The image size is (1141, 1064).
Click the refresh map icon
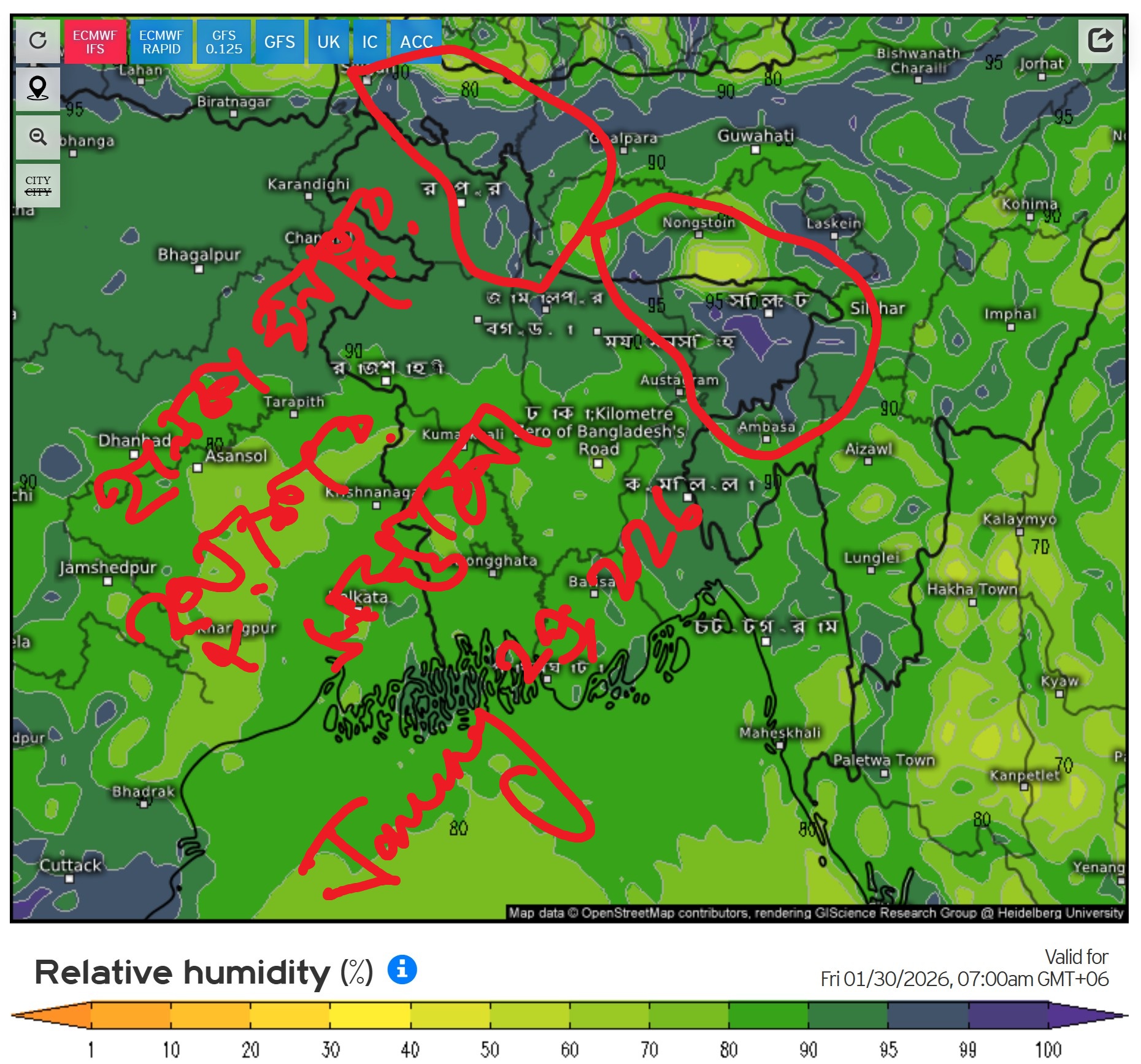click(37, 41)
